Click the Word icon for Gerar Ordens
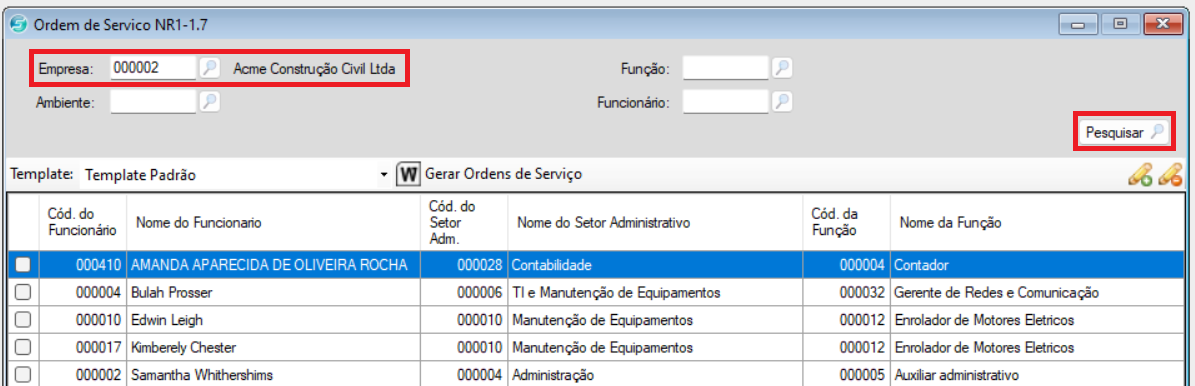Image resolution: width=1195 pixels, height=386 pixels. 408,175
